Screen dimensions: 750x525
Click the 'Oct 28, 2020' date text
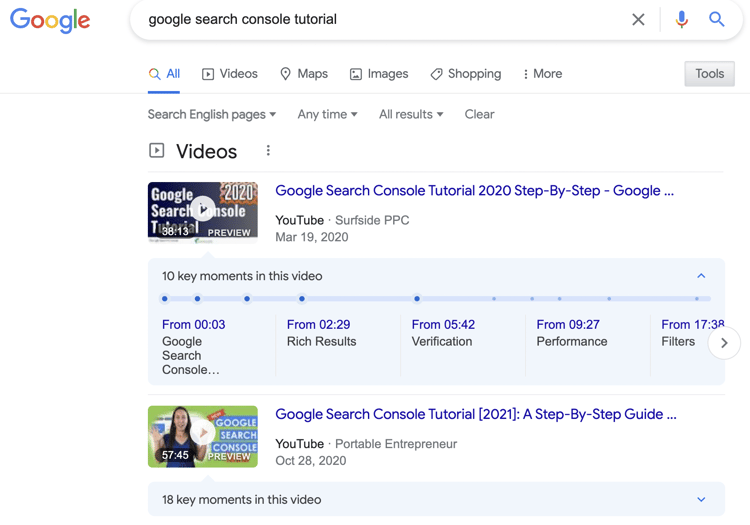pos(311,461)
